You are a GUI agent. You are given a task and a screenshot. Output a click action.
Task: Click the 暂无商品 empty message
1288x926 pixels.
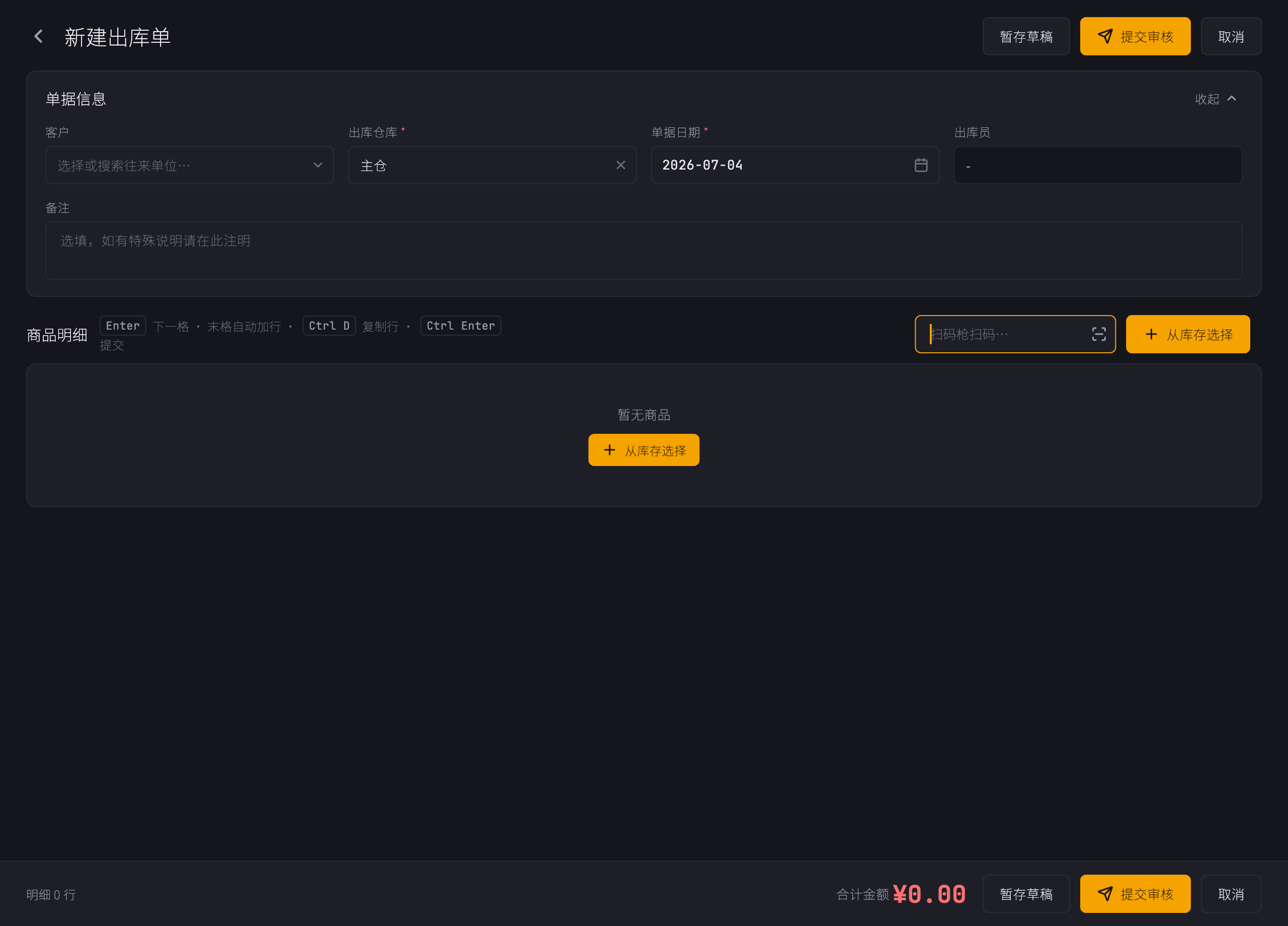(x=643, y=415)
